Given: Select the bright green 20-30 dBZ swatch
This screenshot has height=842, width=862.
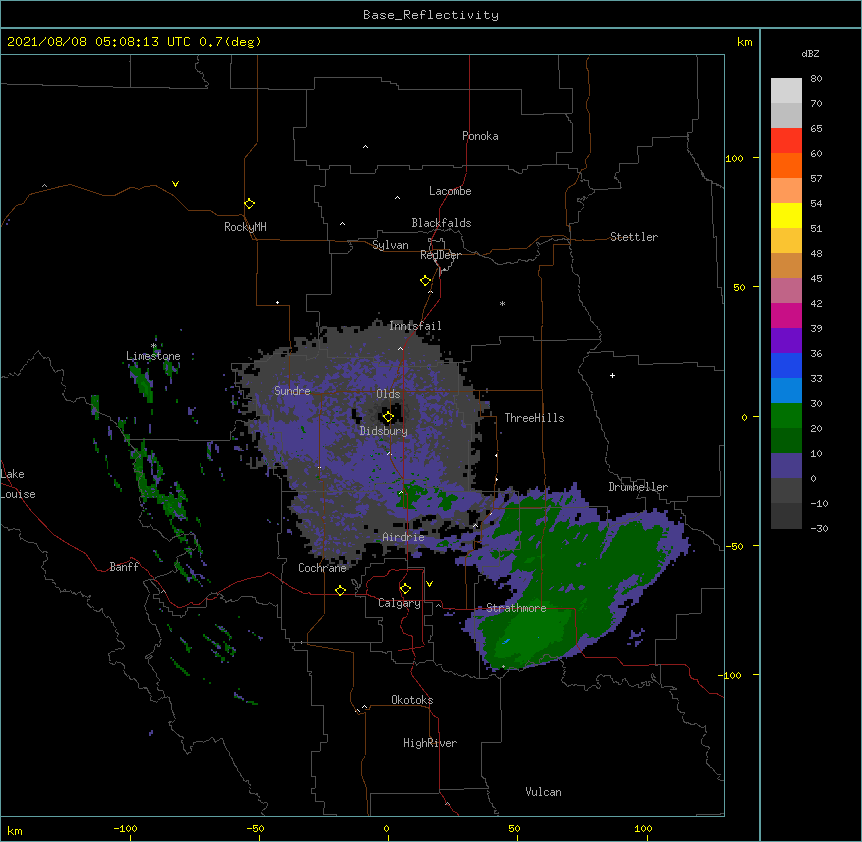Looking at the screenshot, I should [x=786, y=416].
